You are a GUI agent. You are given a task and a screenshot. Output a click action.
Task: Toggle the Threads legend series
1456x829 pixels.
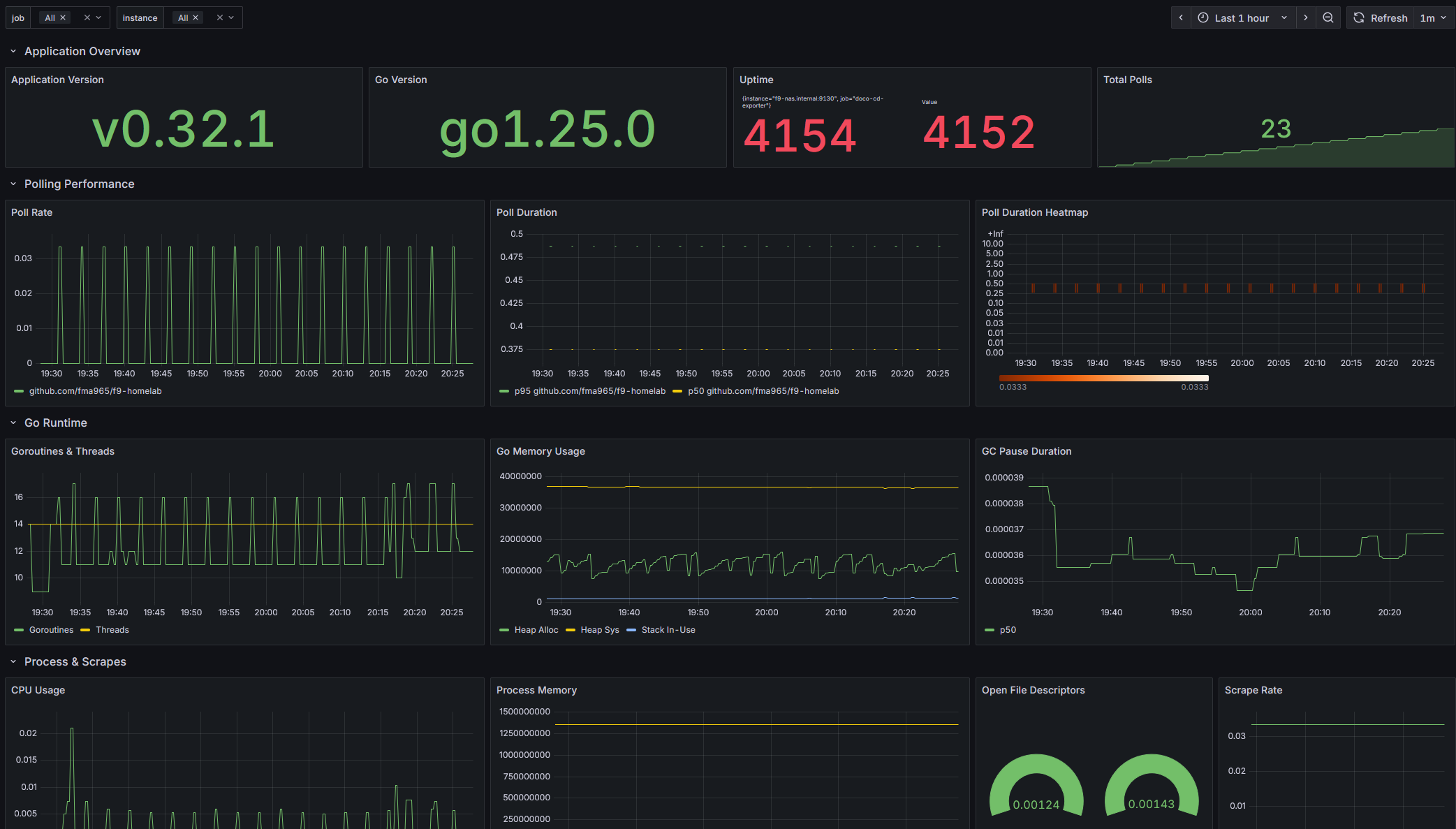112,630
